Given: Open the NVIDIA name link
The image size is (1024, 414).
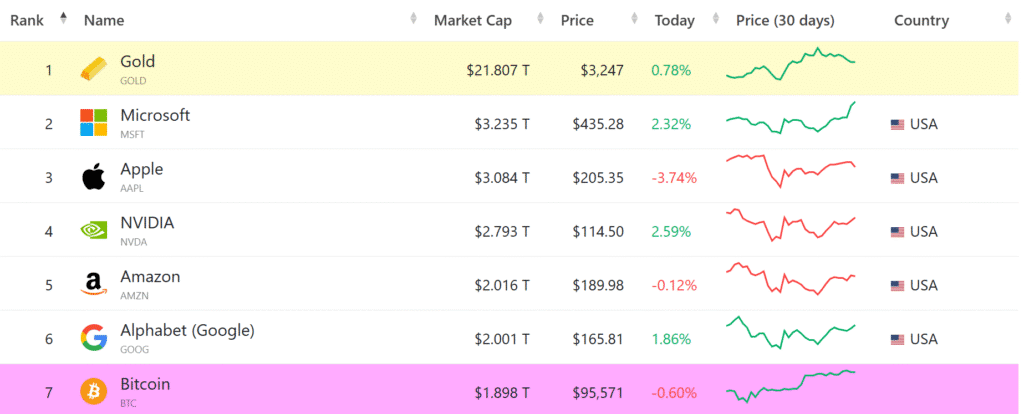Looking at the screenshot, I should click(x=147, y=223).
